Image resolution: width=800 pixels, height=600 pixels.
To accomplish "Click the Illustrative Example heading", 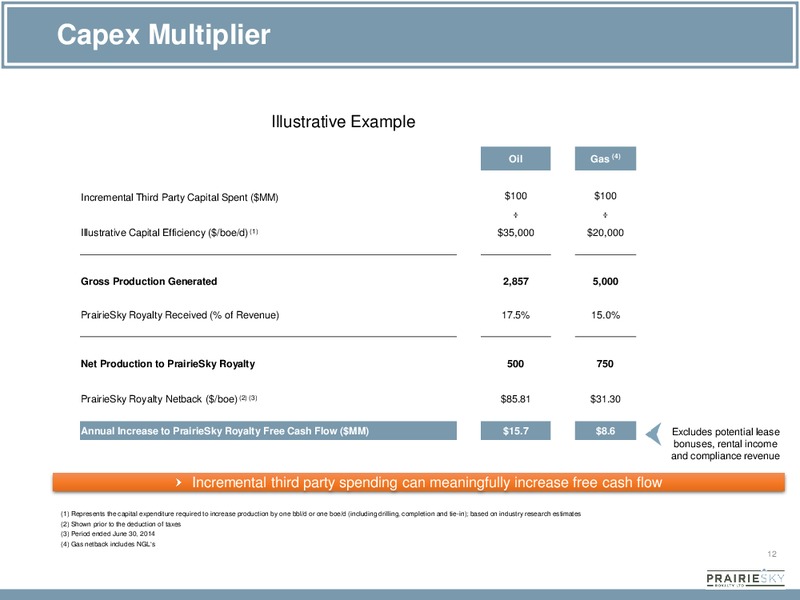I will [x=343, y=122].
